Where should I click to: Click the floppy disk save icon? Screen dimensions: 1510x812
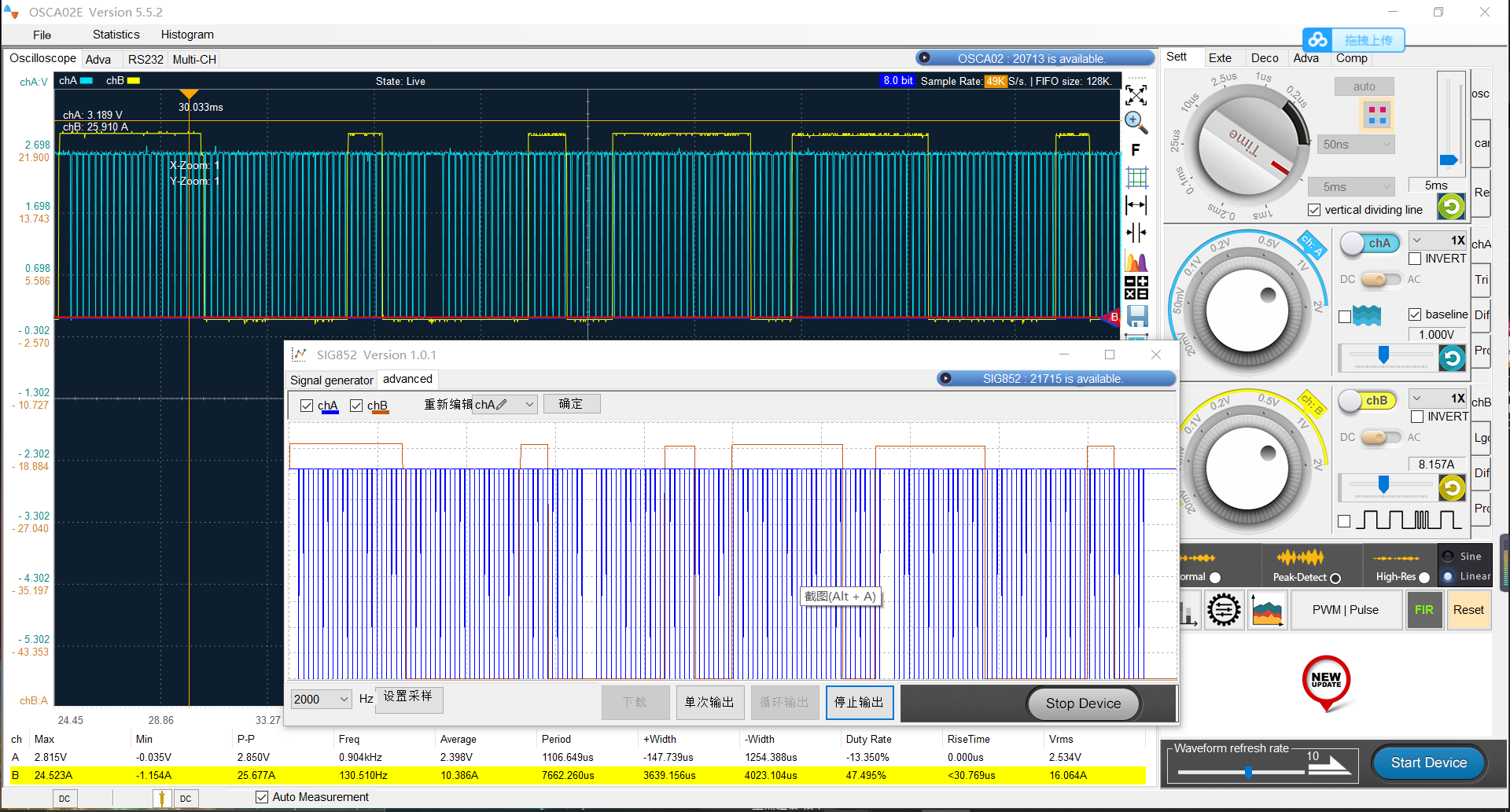click(1137, 315)
